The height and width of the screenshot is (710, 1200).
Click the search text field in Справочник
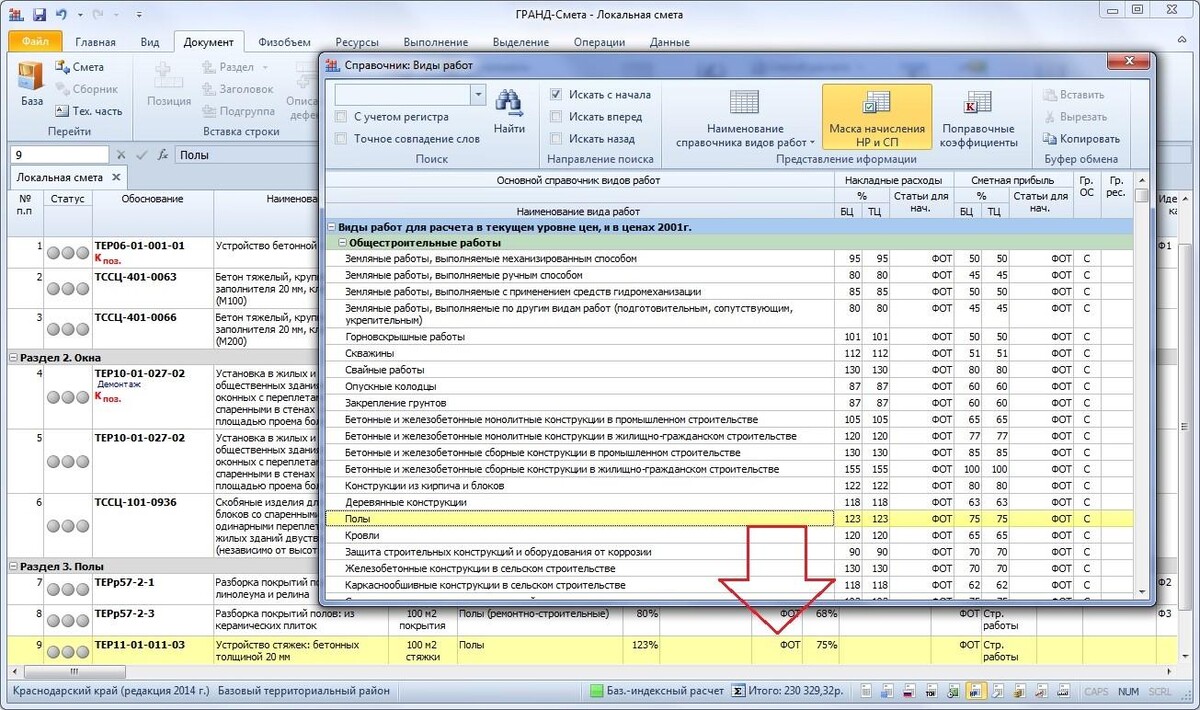click(402, 95)
